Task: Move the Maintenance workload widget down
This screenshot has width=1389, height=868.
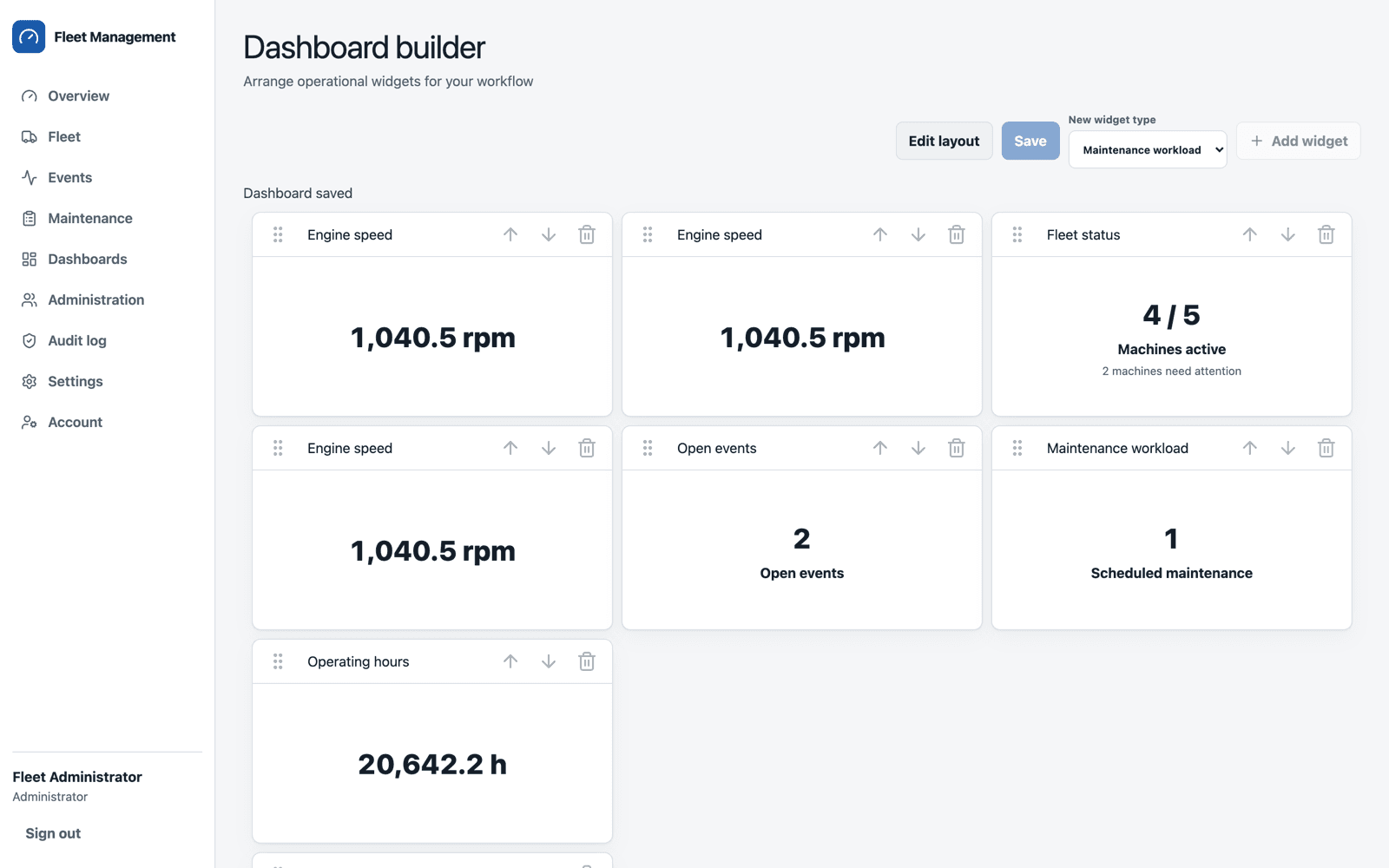Action: 1288,449
